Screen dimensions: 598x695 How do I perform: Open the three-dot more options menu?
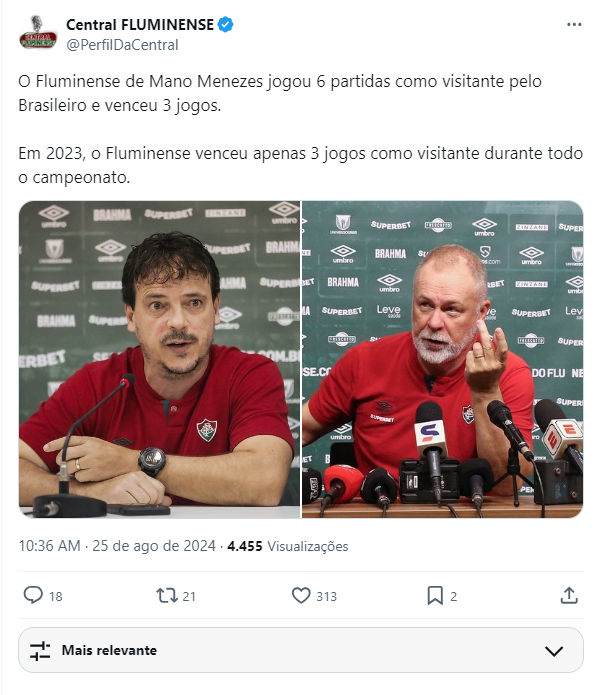[574, 25]
